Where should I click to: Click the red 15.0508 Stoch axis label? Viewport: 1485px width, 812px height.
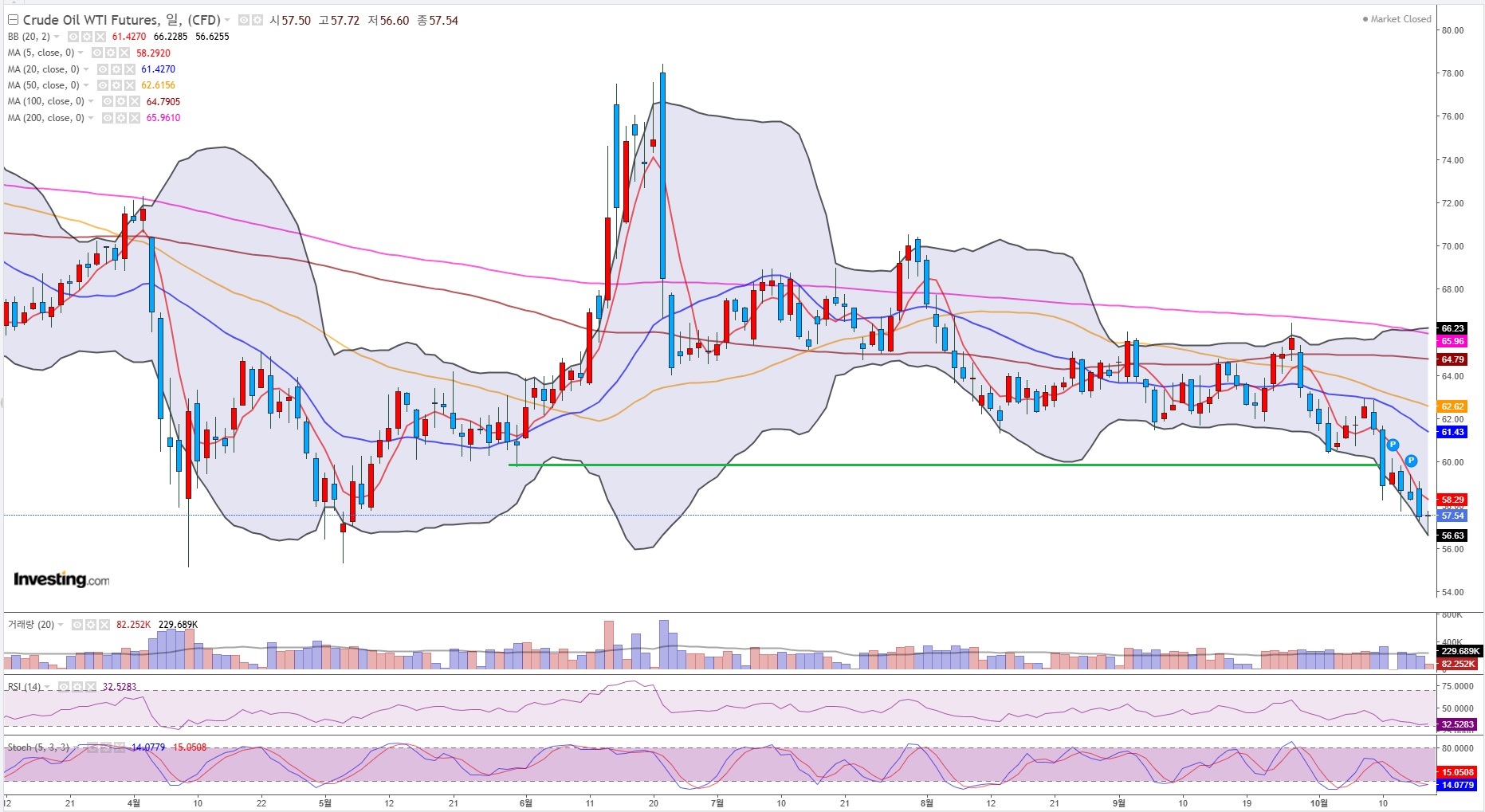[1457, 772]
